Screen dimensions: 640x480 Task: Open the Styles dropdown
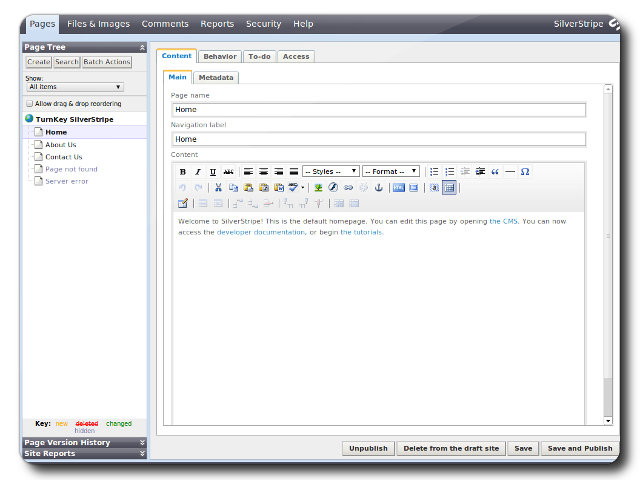[330, 172]
